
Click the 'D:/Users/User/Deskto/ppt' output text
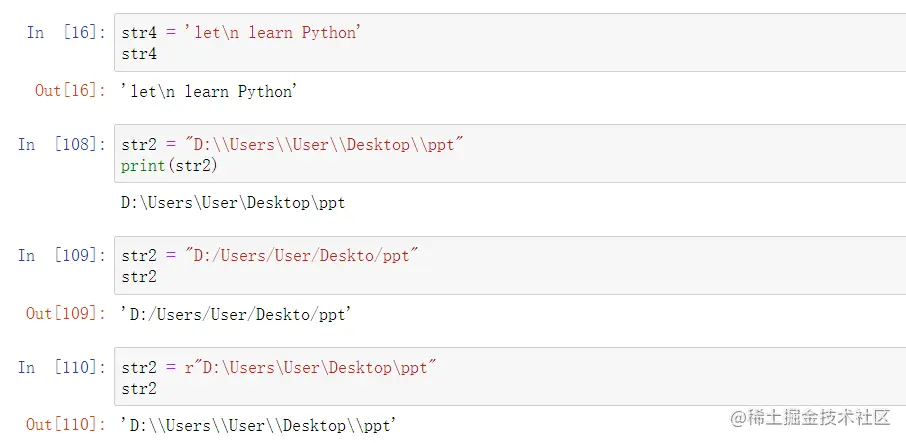click(235, 315)
